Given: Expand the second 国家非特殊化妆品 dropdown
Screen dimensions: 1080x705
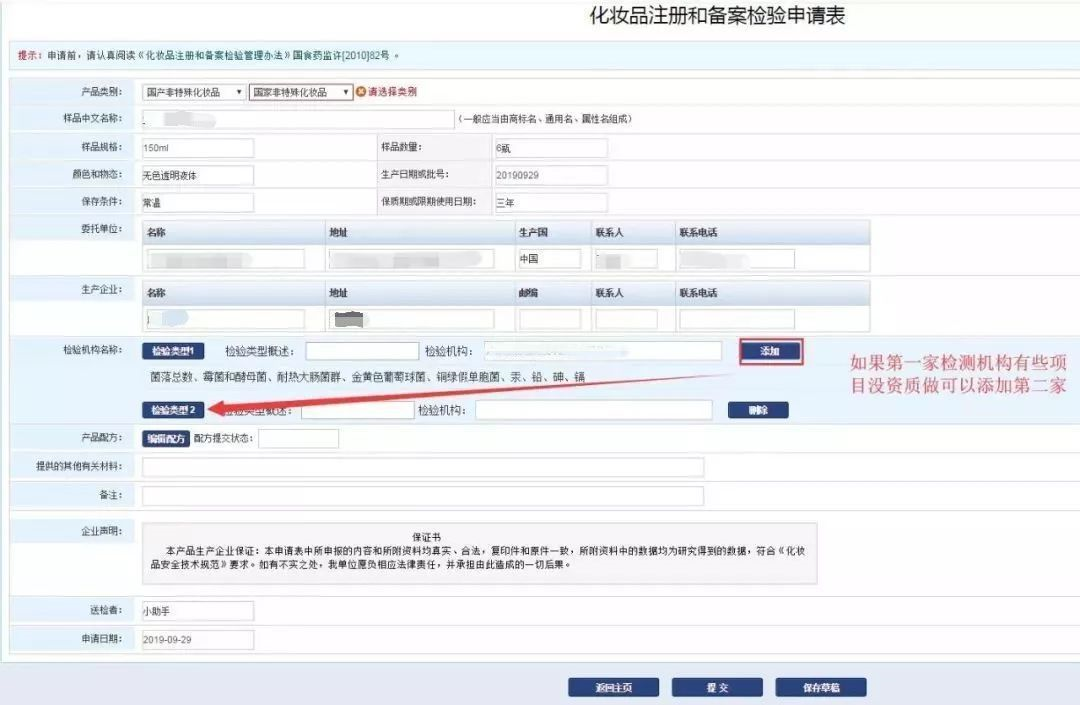Looking at the screenshot, I should (301, 92).
